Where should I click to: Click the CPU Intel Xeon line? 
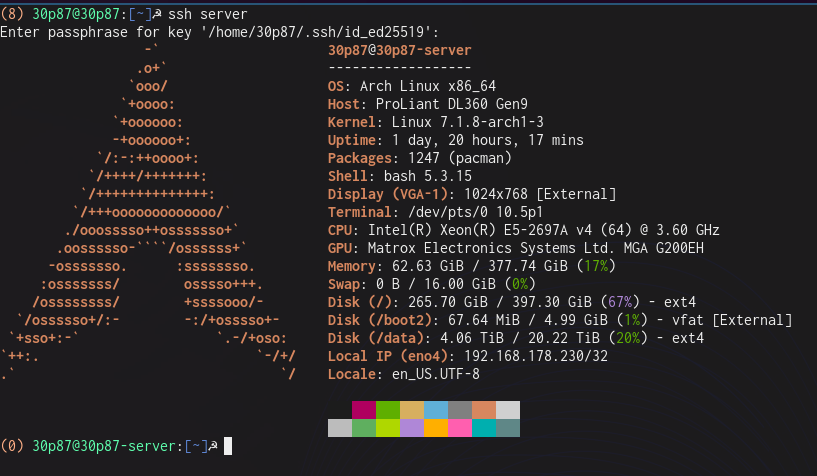pos(524,230)
